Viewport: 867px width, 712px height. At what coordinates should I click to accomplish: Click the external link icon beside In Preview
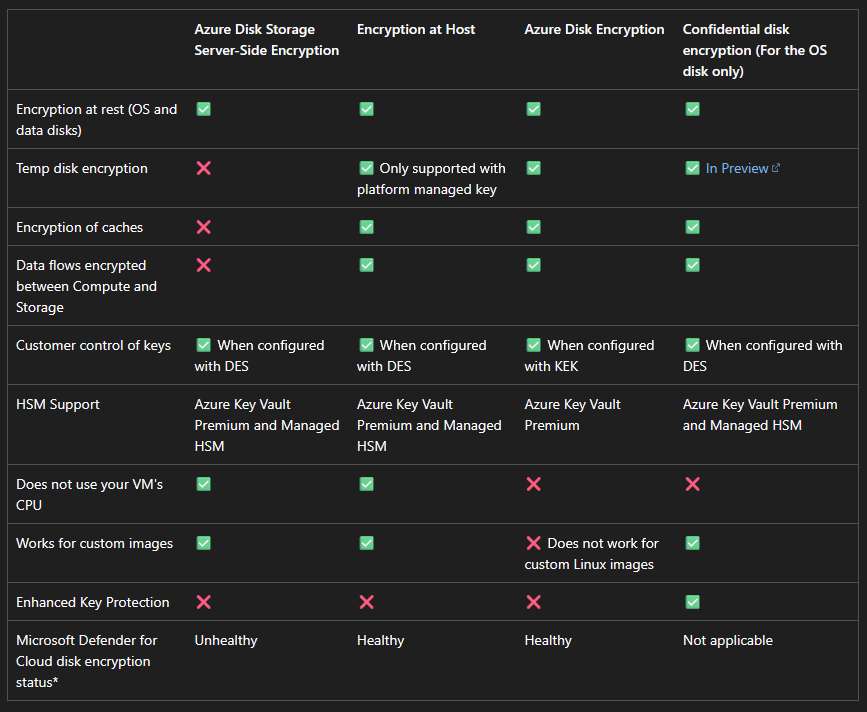pyautogui.click(x=776, y=168)
